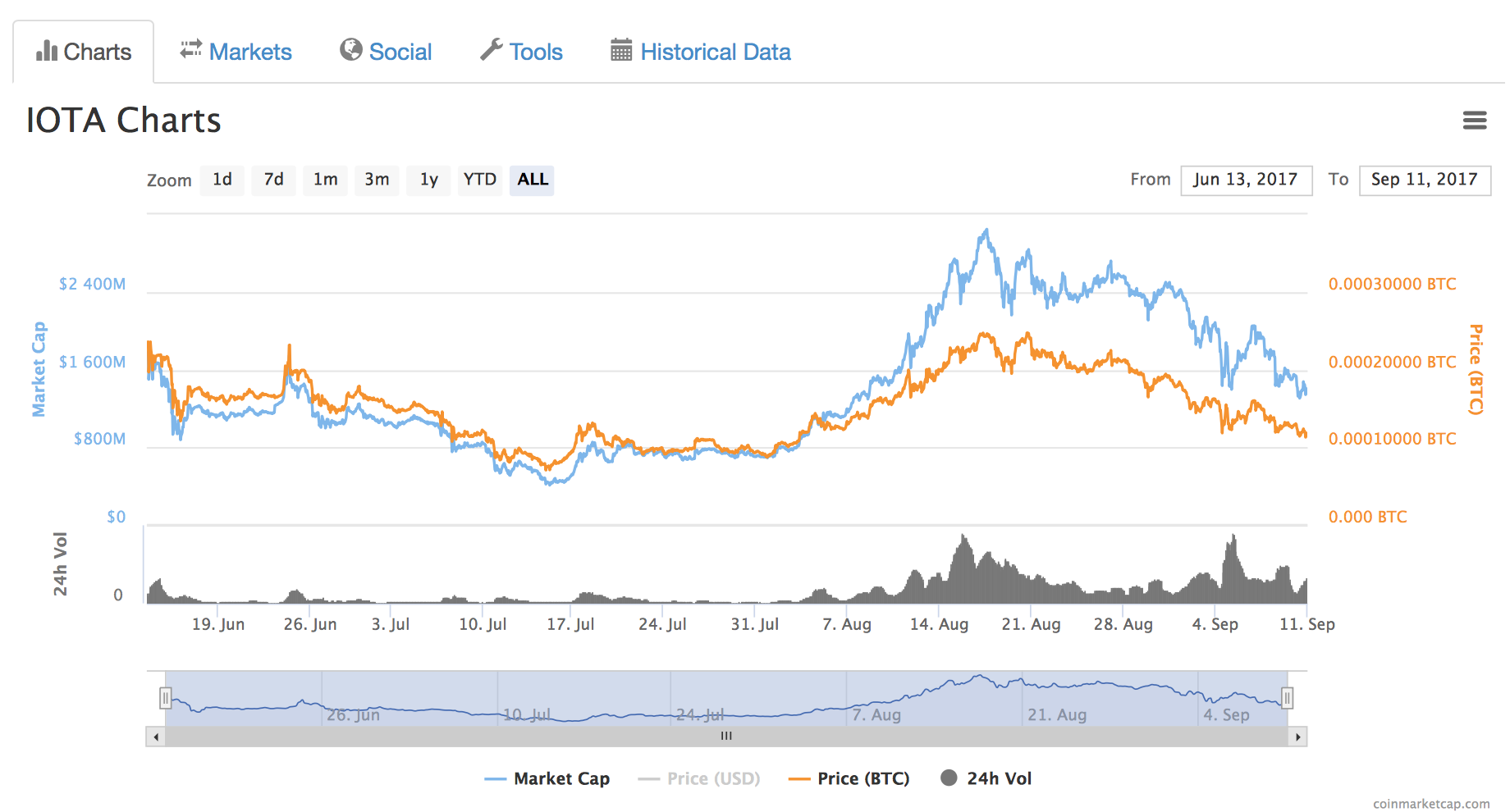
Task: Set zoom to 7d
Action: 274,180
